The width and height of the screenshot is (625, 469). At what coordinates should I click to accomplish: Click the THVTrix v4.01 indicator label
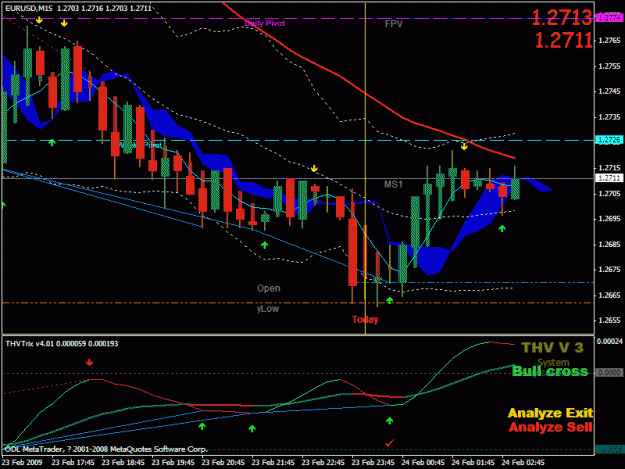[62, 344]
